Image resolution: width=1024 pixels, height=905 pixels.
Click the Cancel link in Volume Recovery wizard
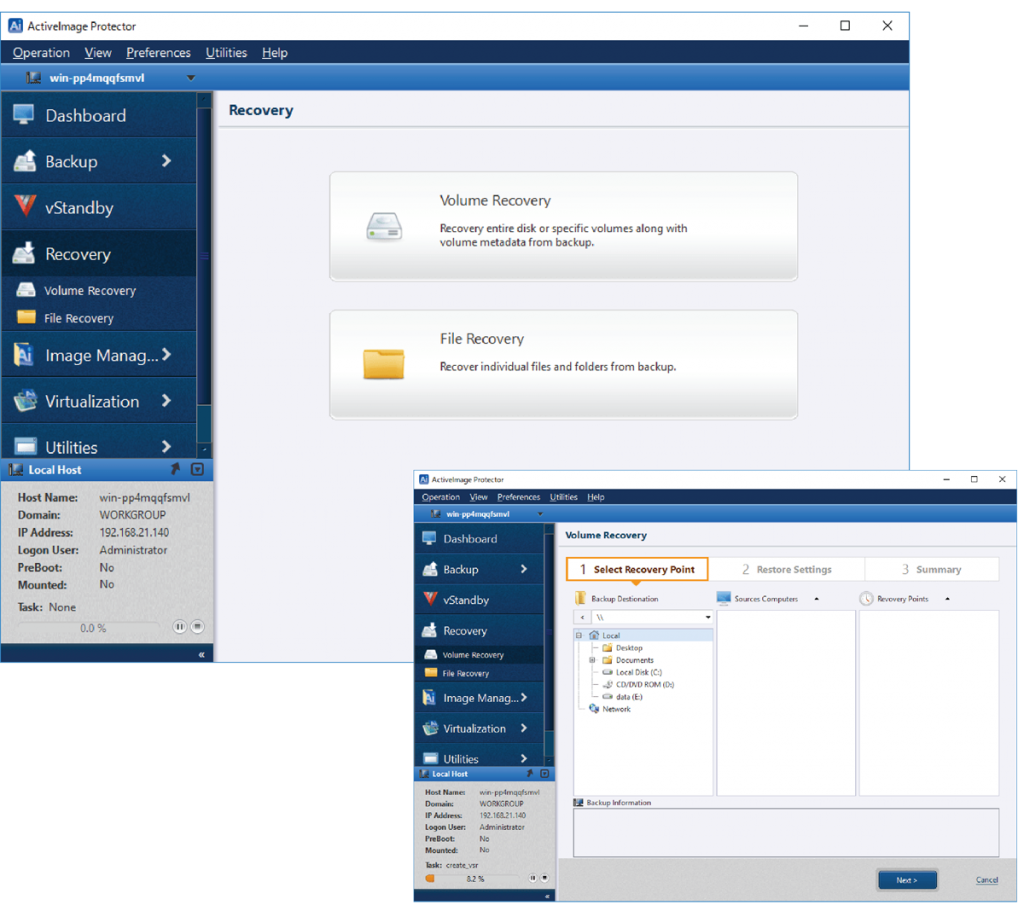(x=986, y=880)
